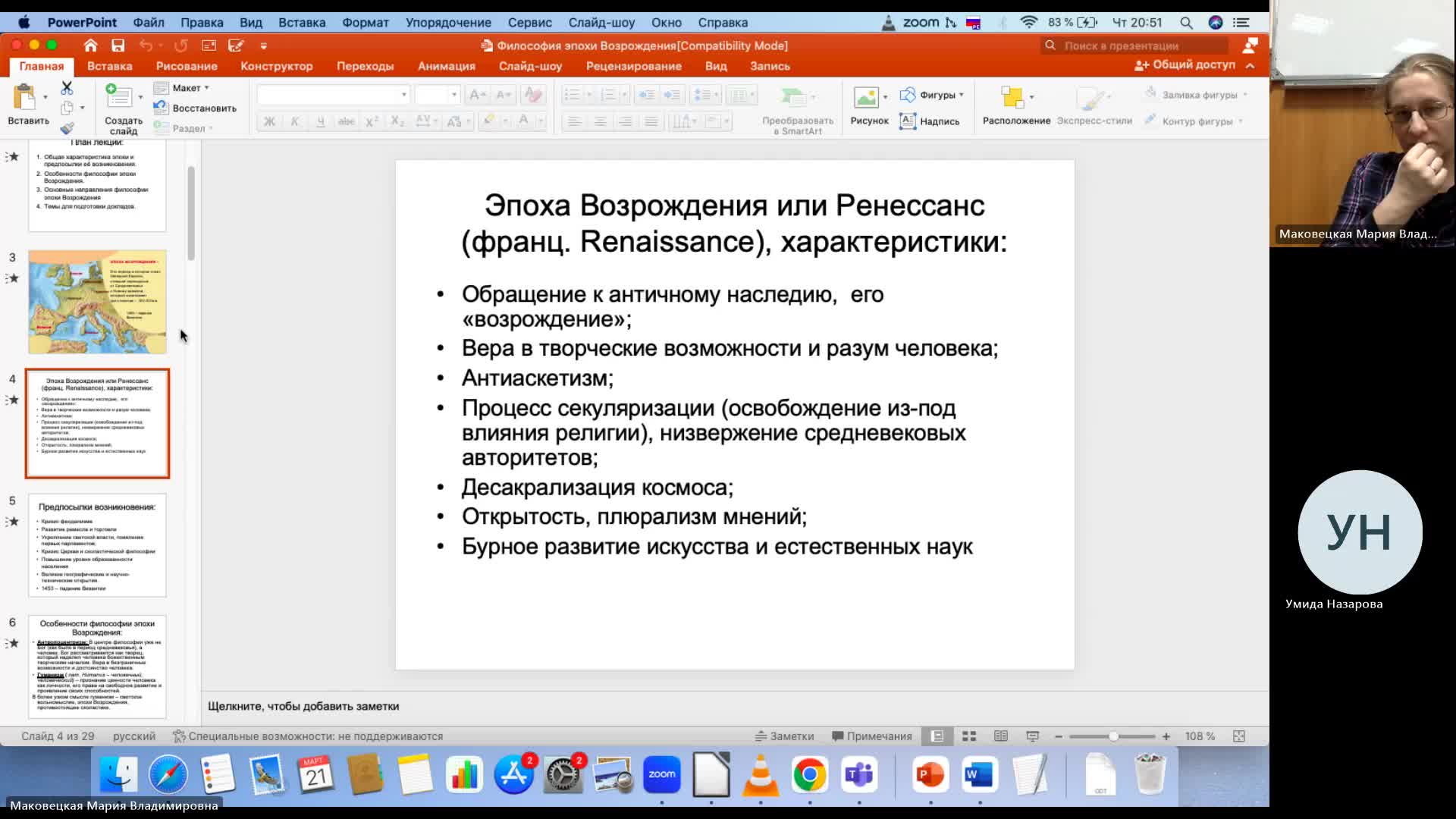Click the Общий доступ share button

pos(1185,65)
